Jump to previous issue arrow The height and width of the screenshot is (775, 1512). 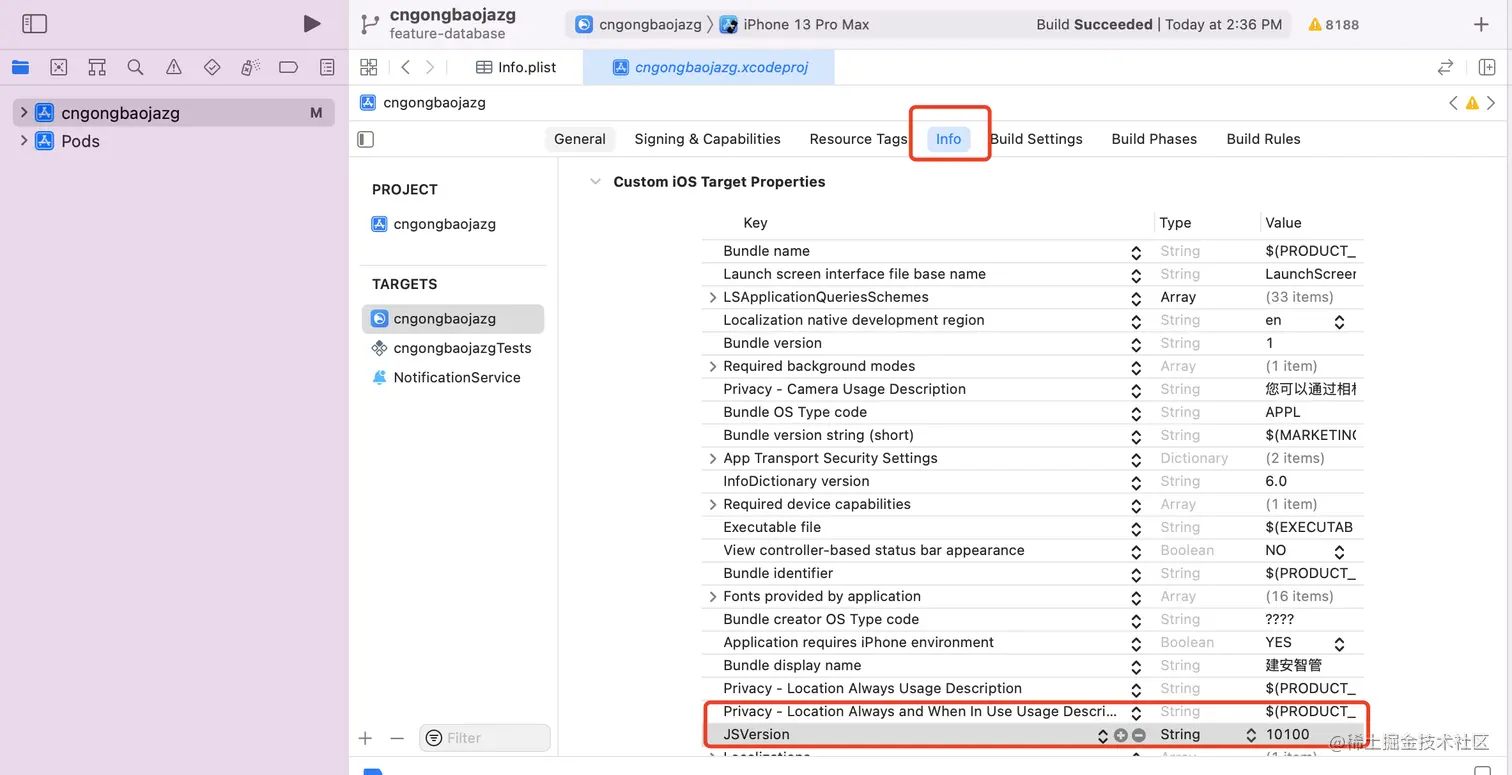(1453, 102)
